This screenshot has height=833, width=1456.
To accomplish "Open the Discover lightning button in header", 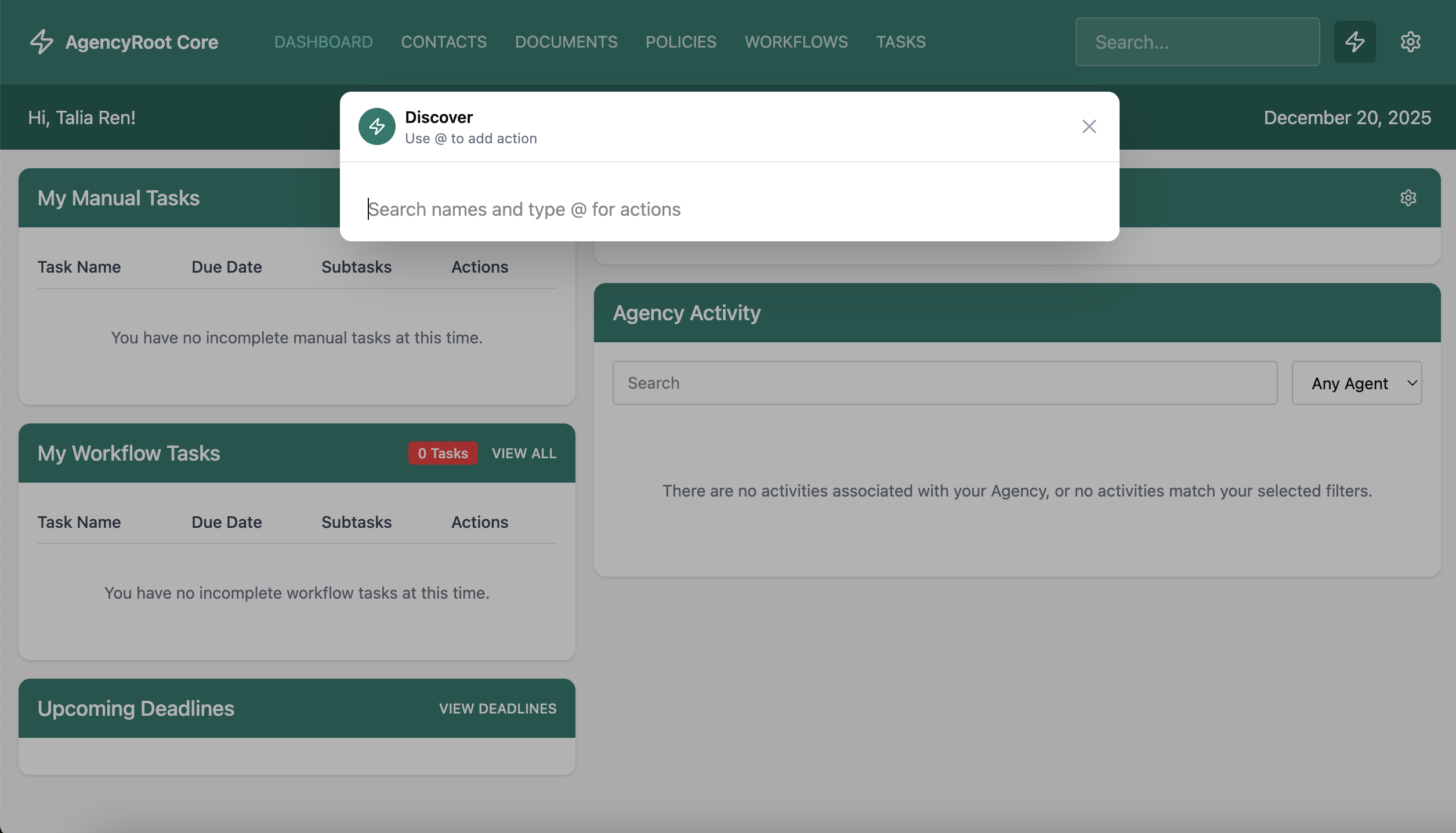I will [x=1354, y=42].
